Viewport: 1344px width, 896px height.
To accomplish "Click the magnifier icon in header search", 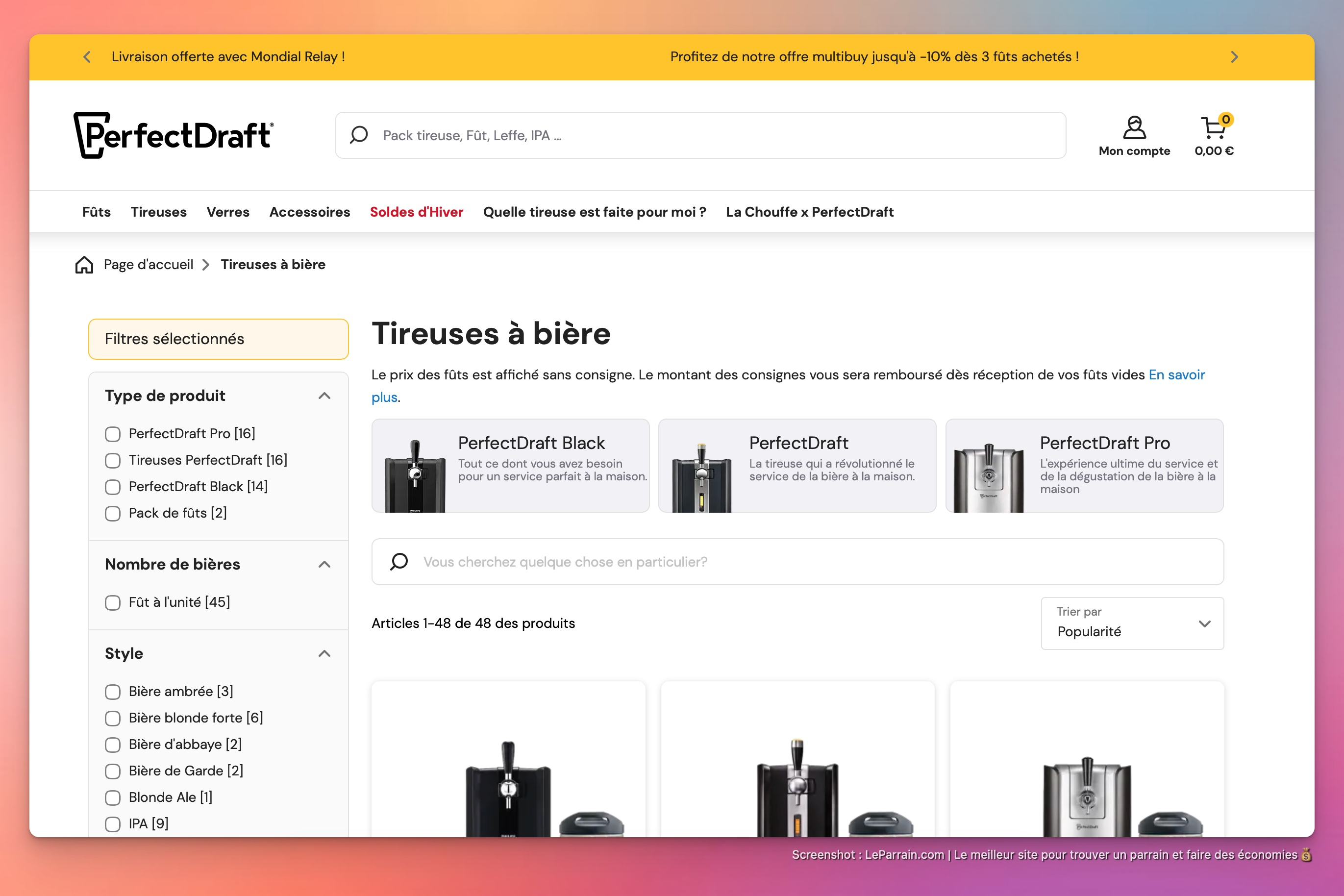I will click(359, 135).
